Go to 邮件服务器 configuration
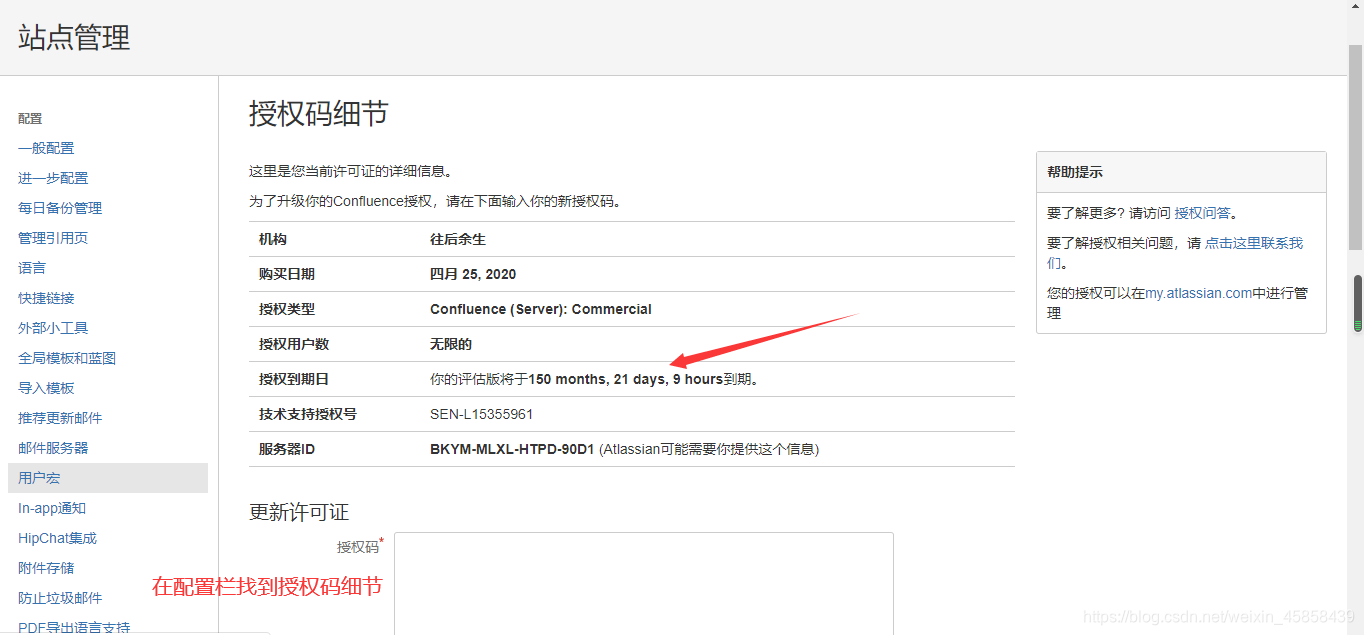Image resolution: width=1364 pixels, height=635 pixels. point(53,448)
